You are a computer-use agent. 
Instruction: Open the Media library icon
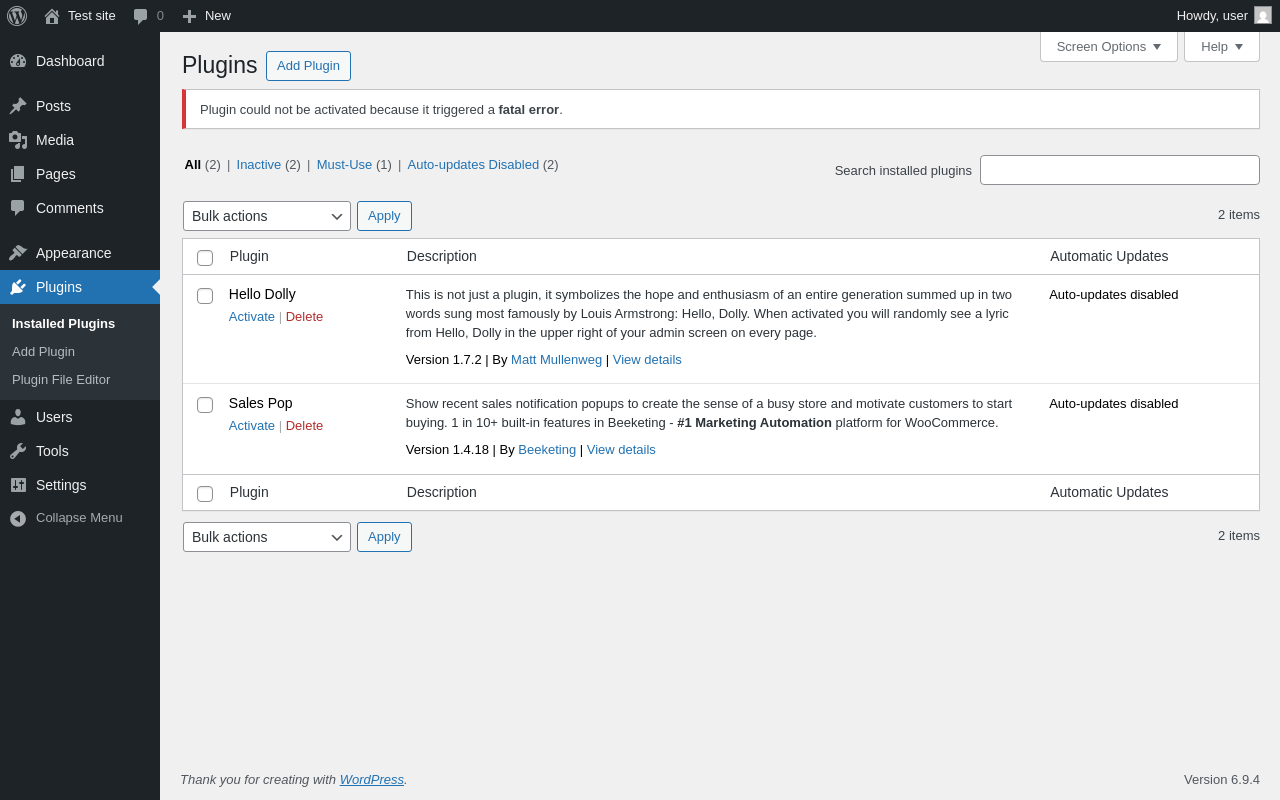(x=18, y=140)
